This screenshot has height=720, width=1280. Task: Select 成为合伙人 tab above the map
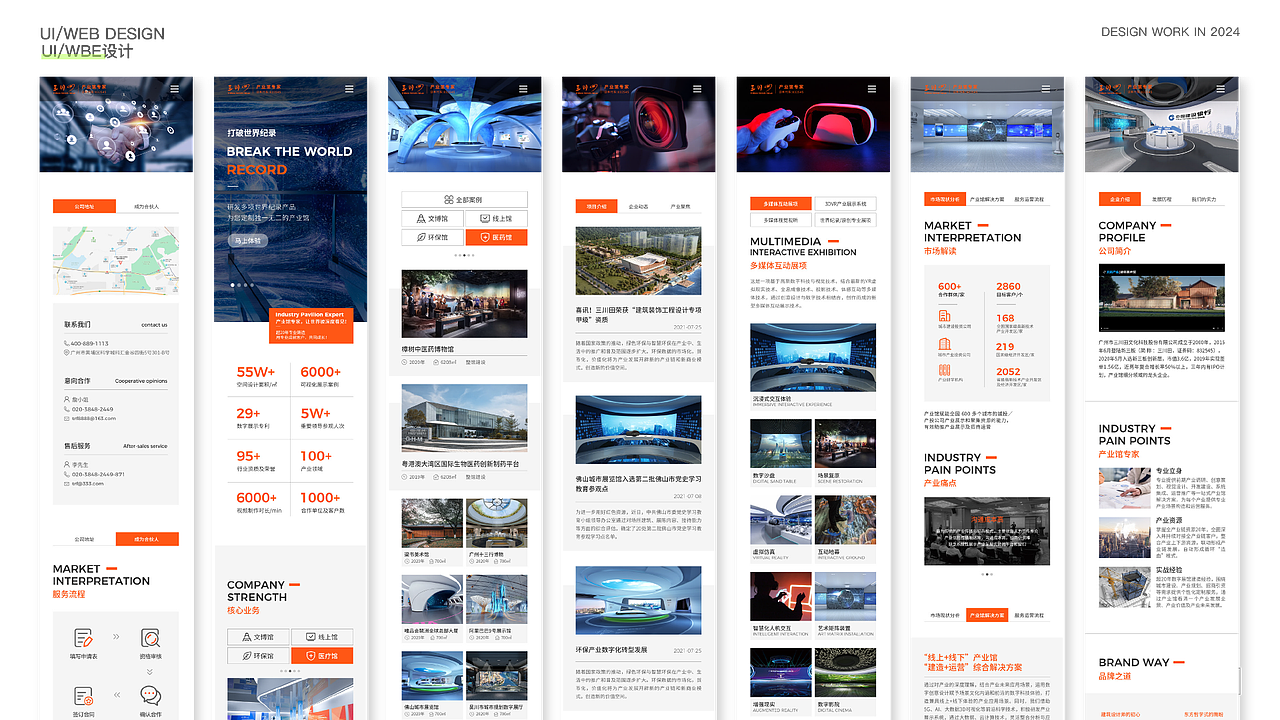click(x=147, y=206)
